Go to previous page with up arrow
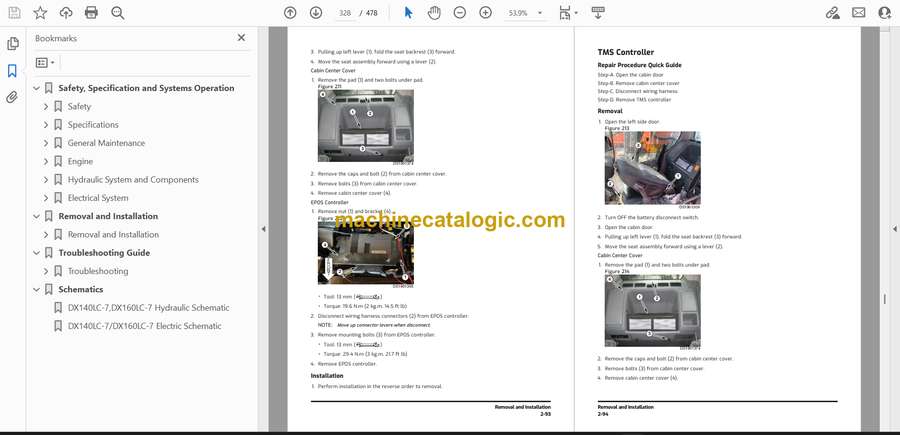900x435 pixels. [290, 13]
